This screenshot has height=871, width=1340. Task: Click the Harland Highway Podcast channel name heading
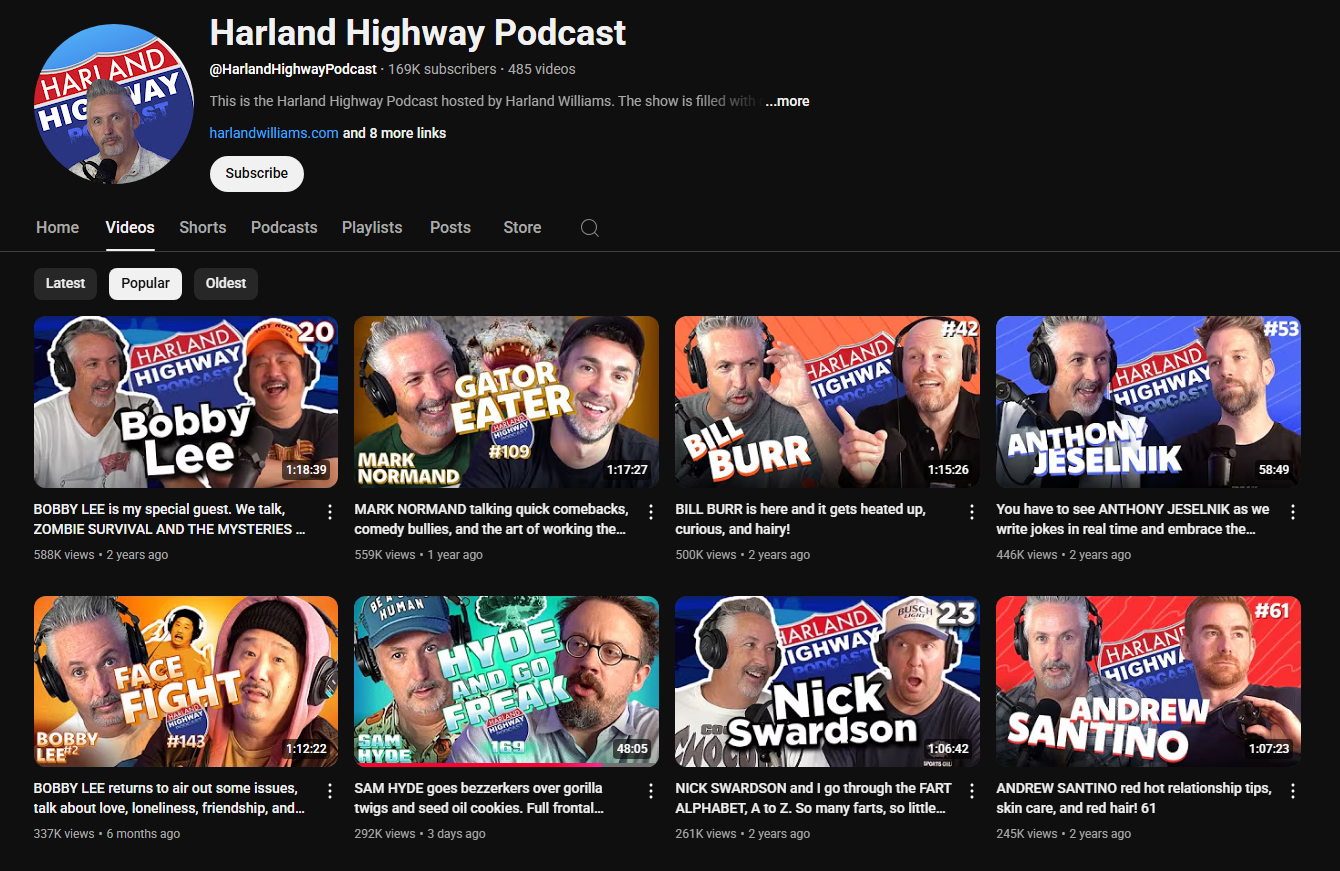(418, 33)
